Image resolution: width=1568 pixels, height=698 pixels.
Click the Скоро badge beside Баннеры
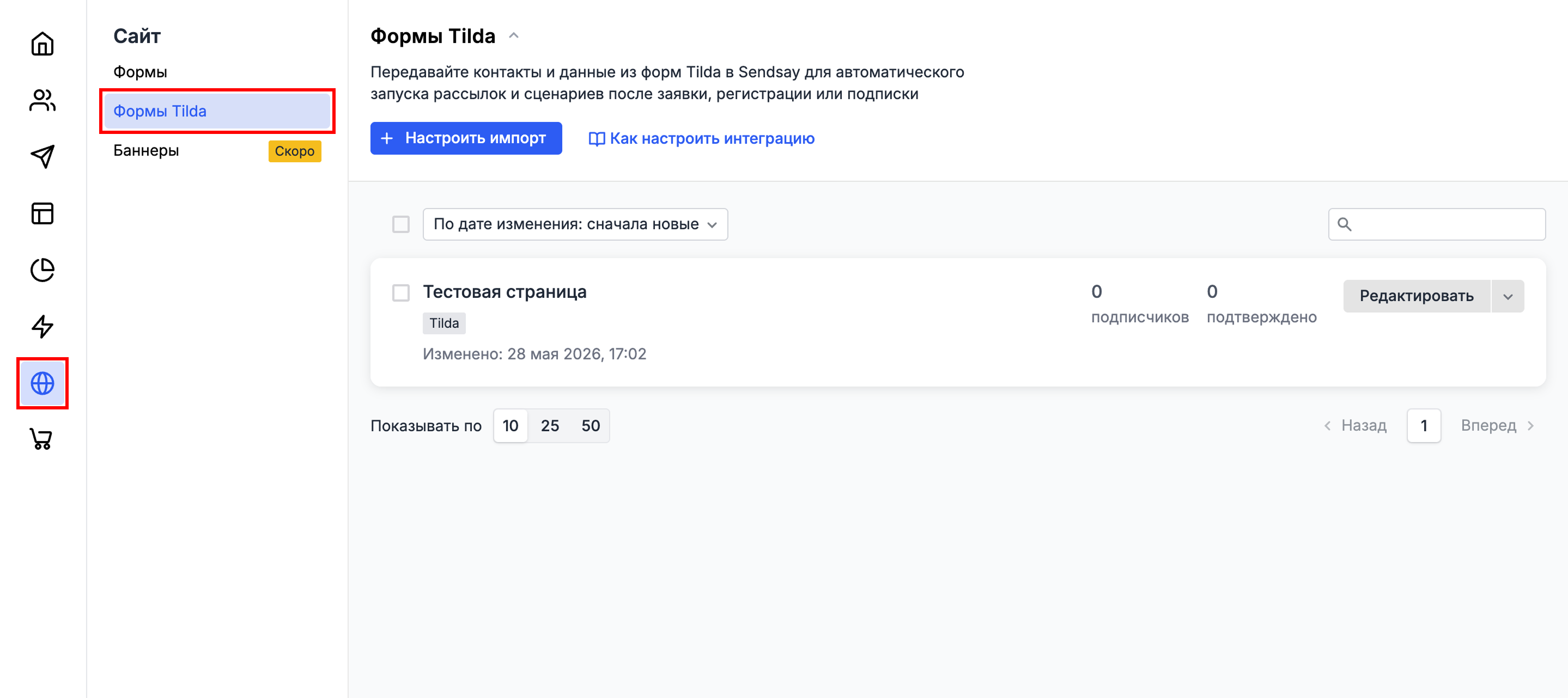295,151
